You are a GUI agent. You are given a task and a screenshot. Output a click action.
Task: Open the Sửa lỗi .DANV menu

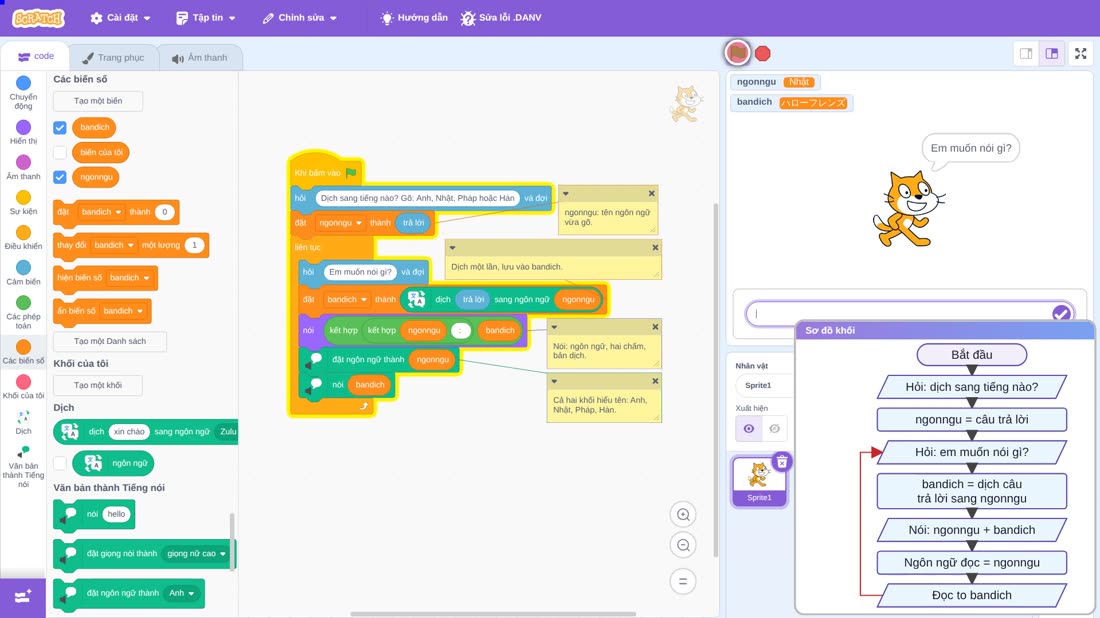tap(501, 18)
